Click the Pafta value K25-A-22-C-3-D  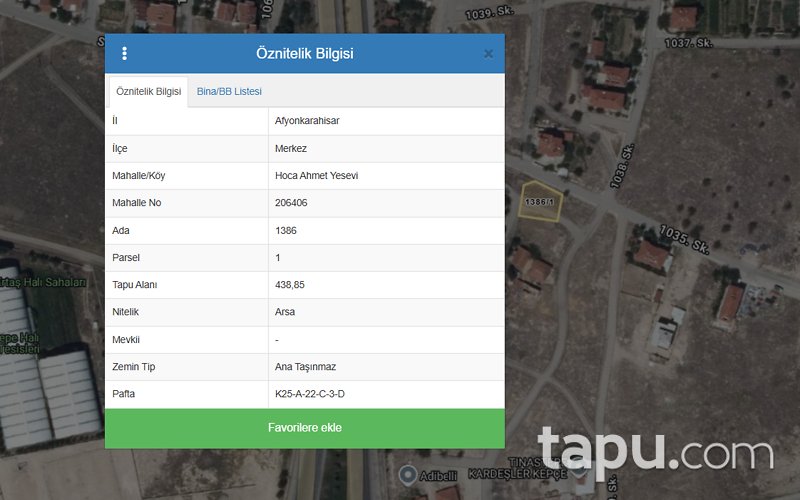tap(310, 394)
